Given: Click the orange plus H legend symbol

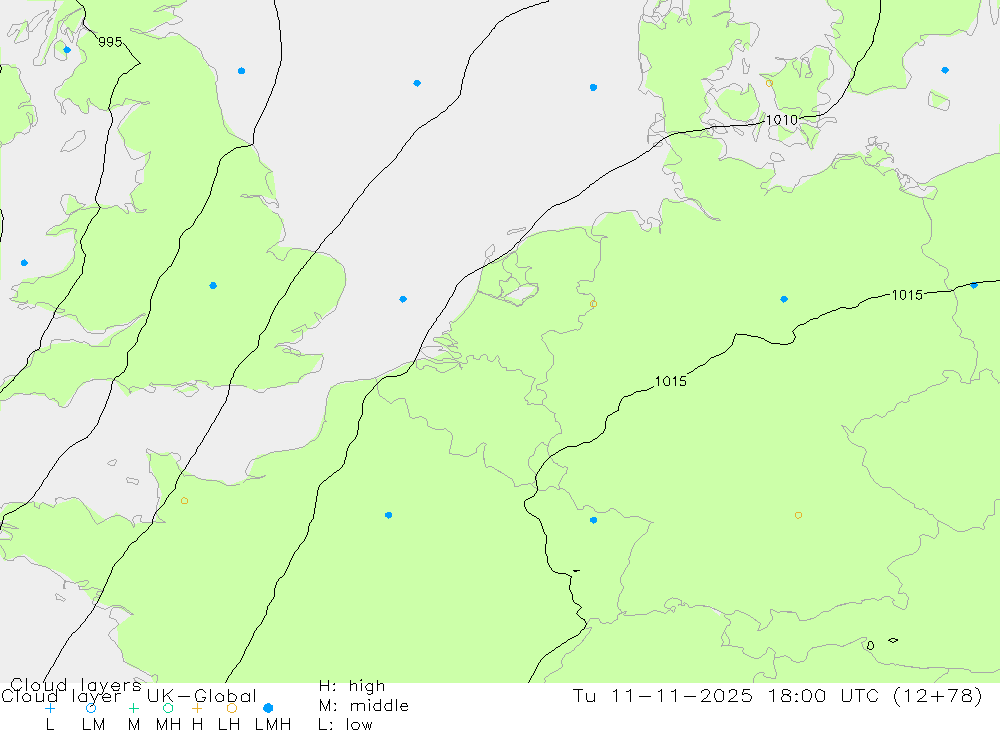Looking at the screenshot, I should 197,708.
